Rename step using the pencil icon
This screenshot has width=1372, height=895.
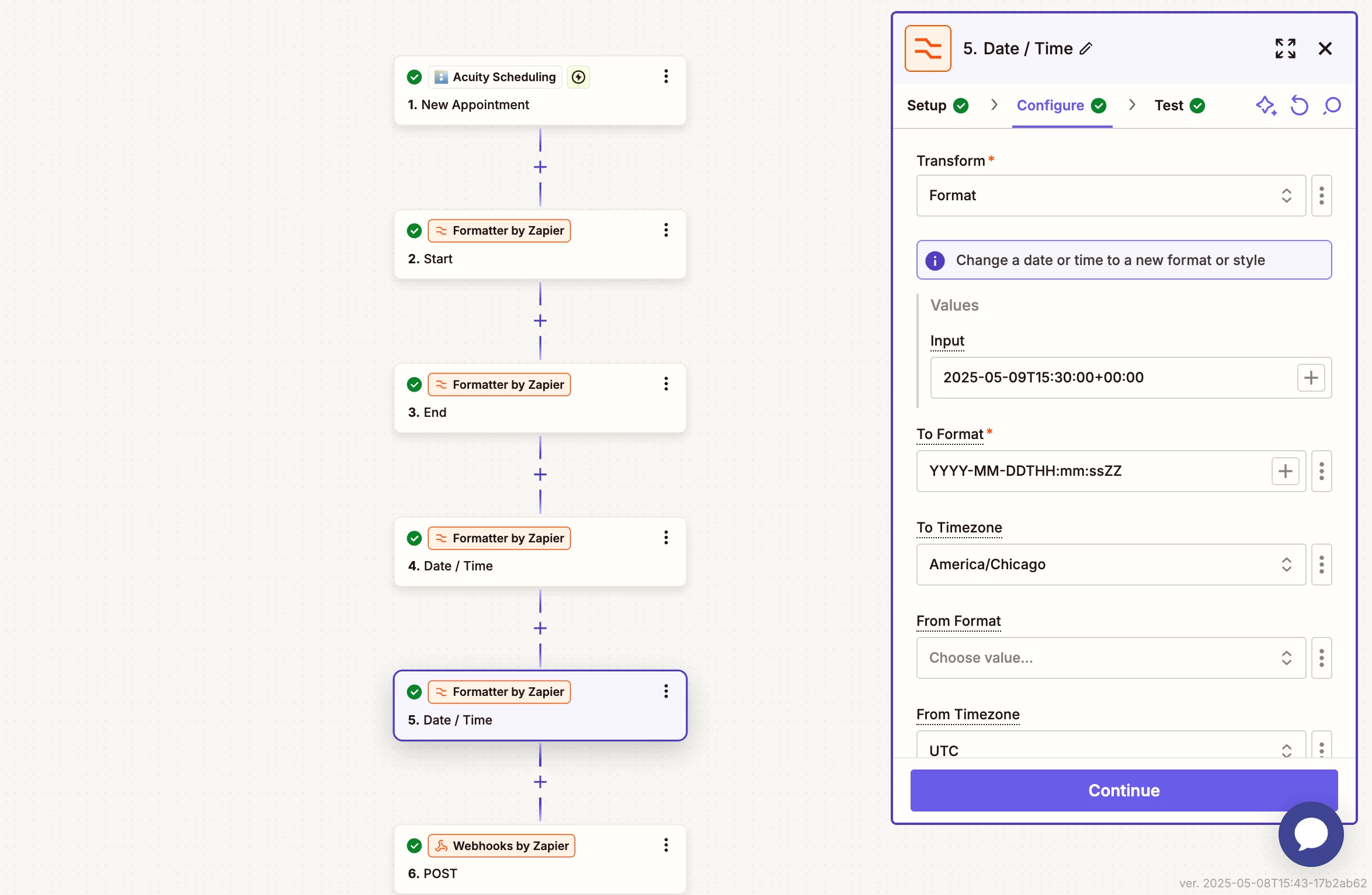[x=1086, y=48]
